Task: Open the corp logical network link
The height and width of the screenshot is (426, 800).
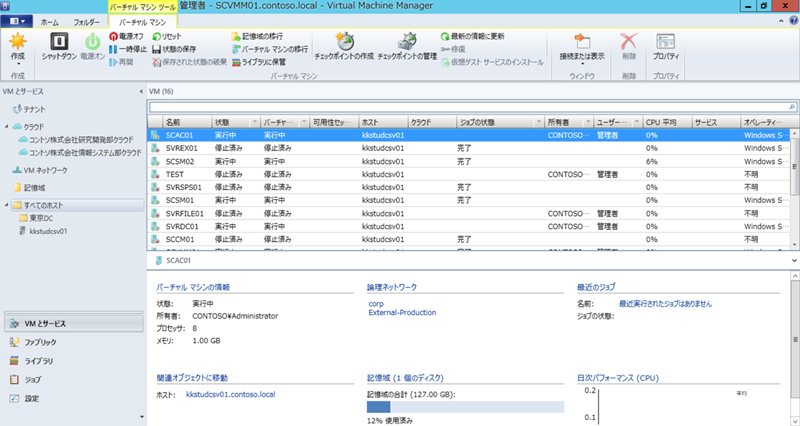Action: [x=376, y=304]
